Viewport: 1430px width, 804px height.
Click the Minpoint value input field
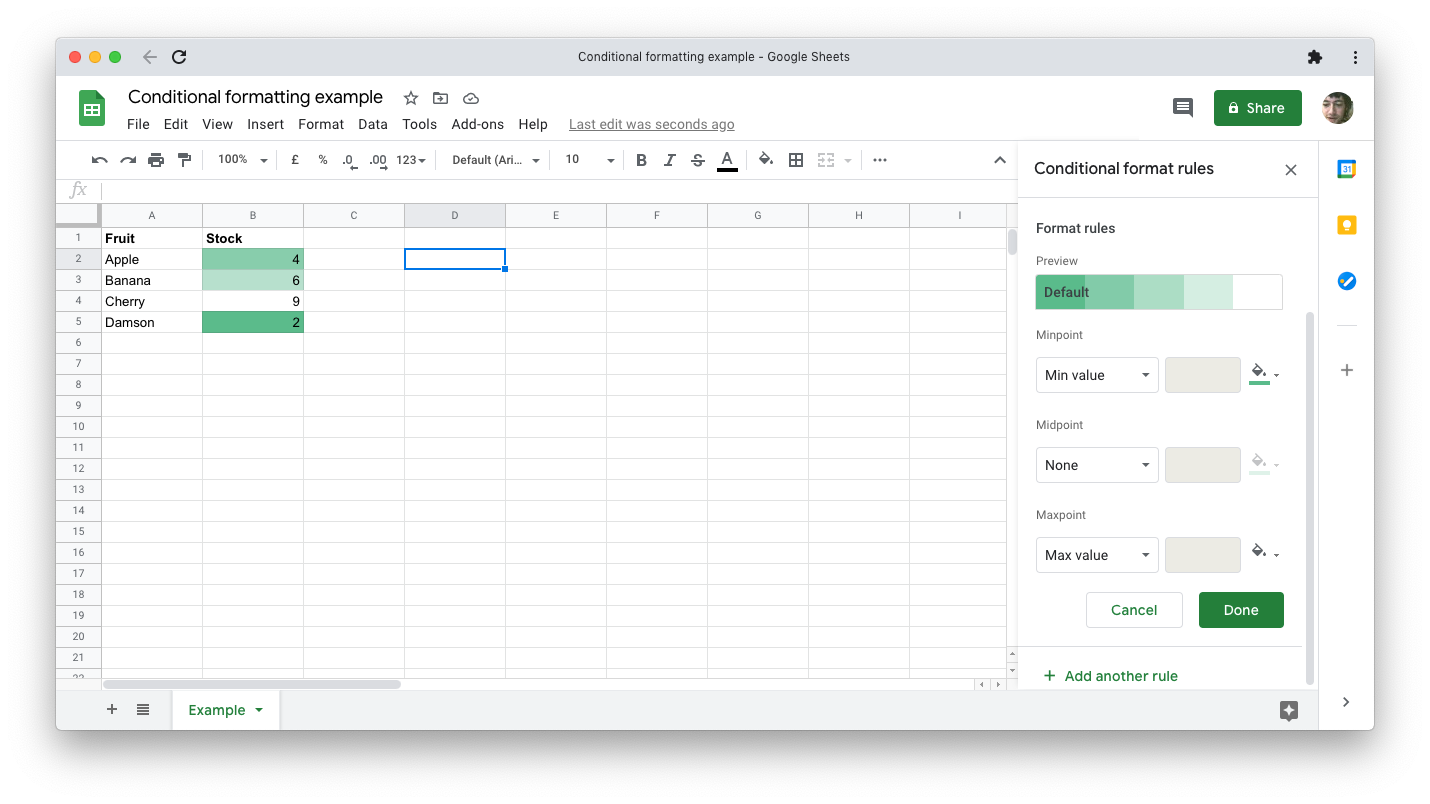pos(1203,375)
